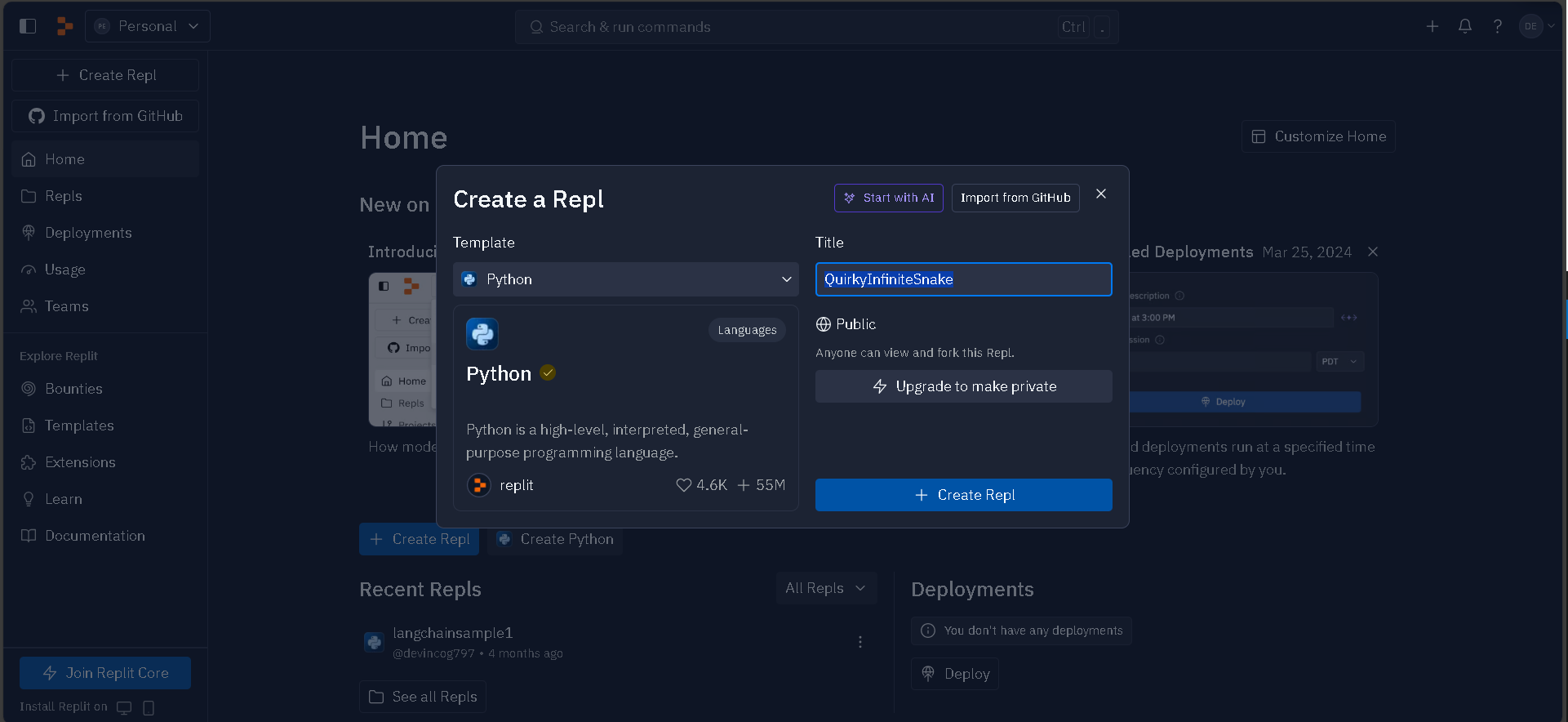Click Create Repl below the announcements
The height and width of the screenshot is (722, 1568).
tap(420, 539)
